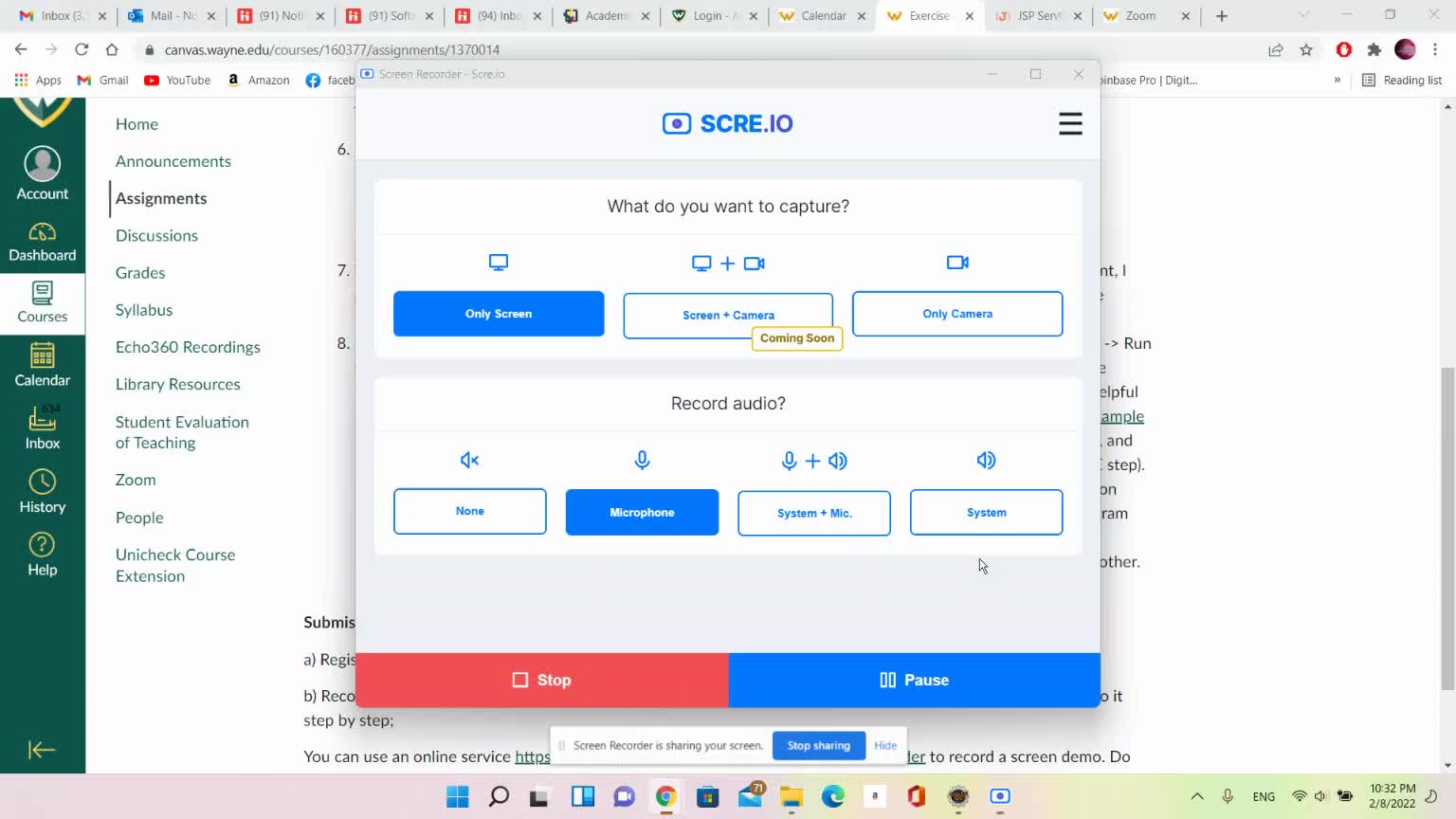Choose System audio recording
Viewport: 1456px width, 819px height.
(986, 512)
